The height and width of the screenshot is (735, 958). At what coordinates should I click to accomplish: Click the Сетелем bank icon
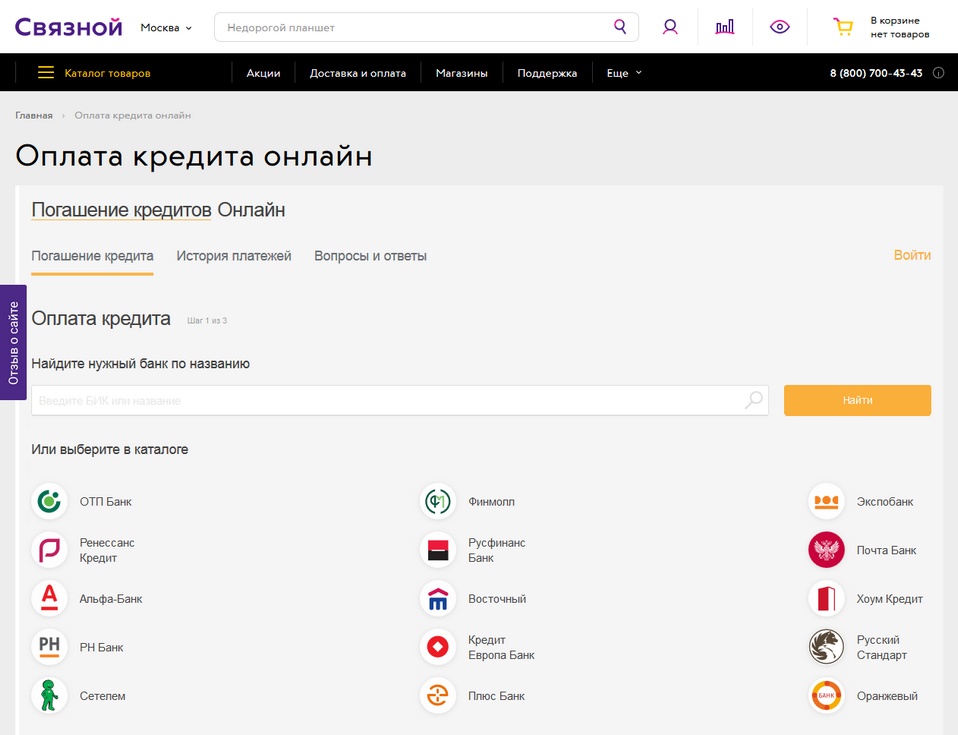click(49, 695)
